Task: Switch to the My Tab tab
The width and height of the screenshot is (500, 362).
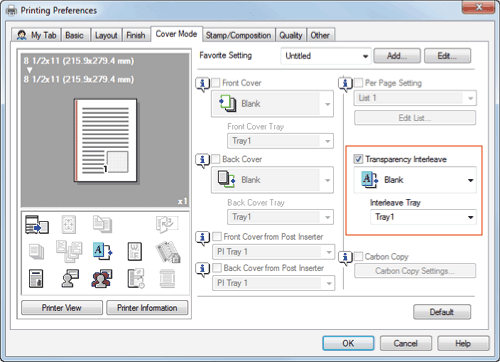Action: click(36, 35)
